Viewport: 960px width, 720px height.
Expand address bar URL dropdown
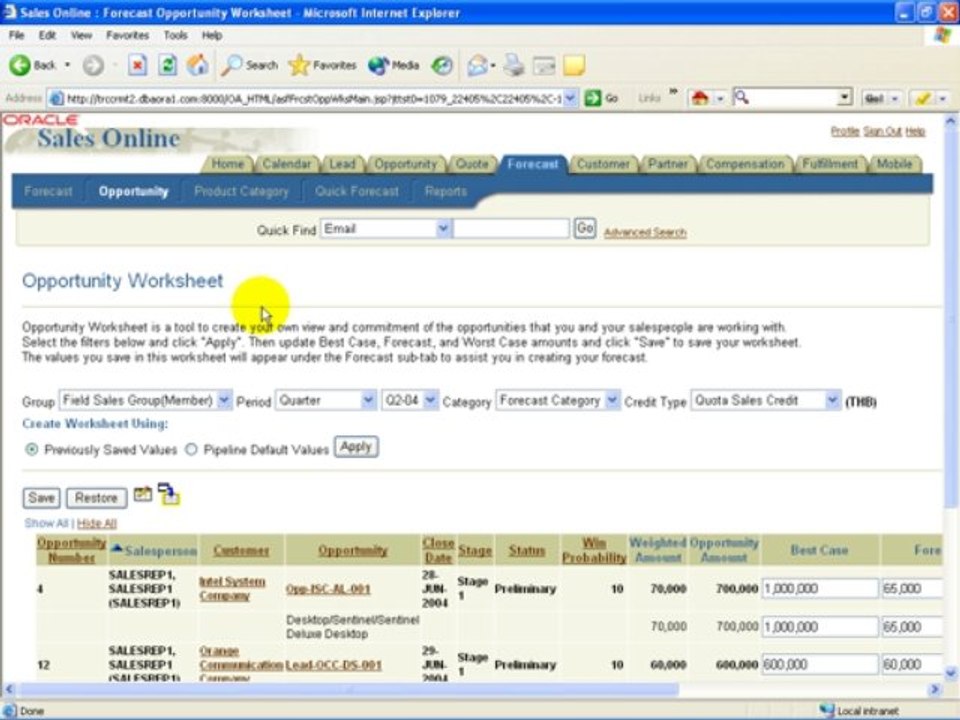(570, 98)
